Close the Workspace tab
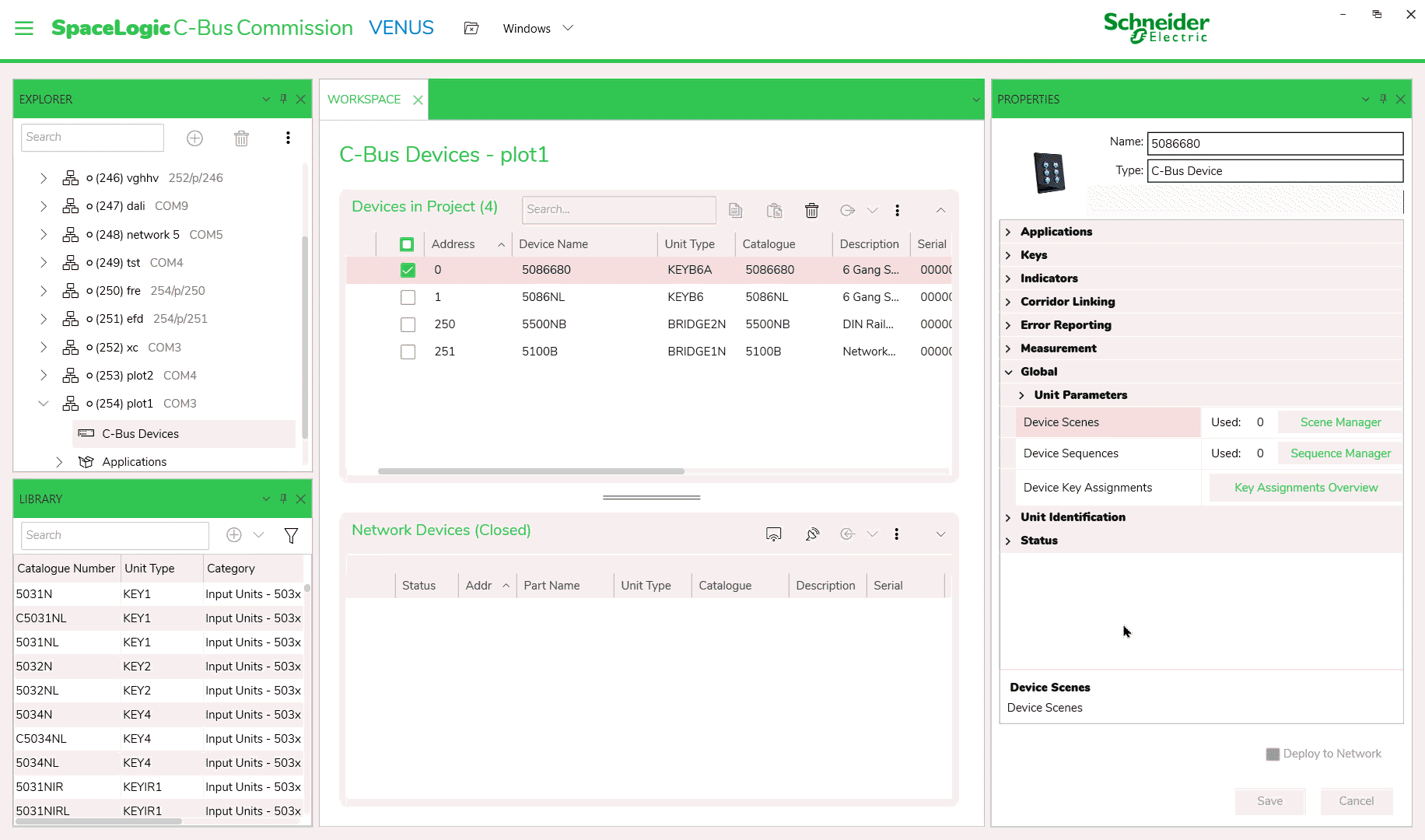This screenshot has height=840, width=1425. 418,100
